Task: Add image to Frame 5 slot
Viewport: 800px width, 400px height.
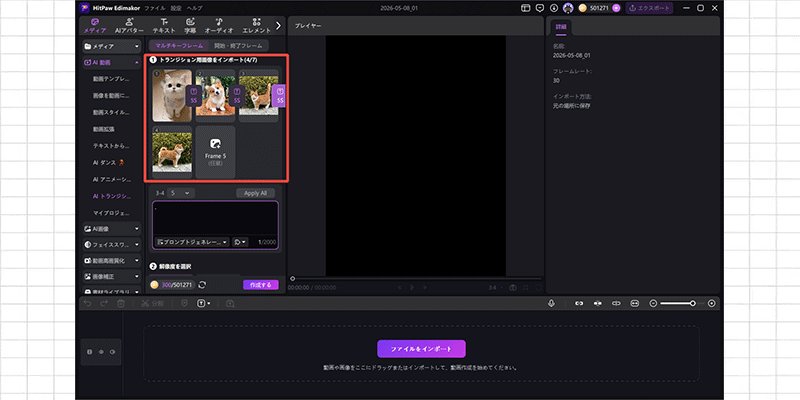Action: pyautogui.click(x=215, y=152)
